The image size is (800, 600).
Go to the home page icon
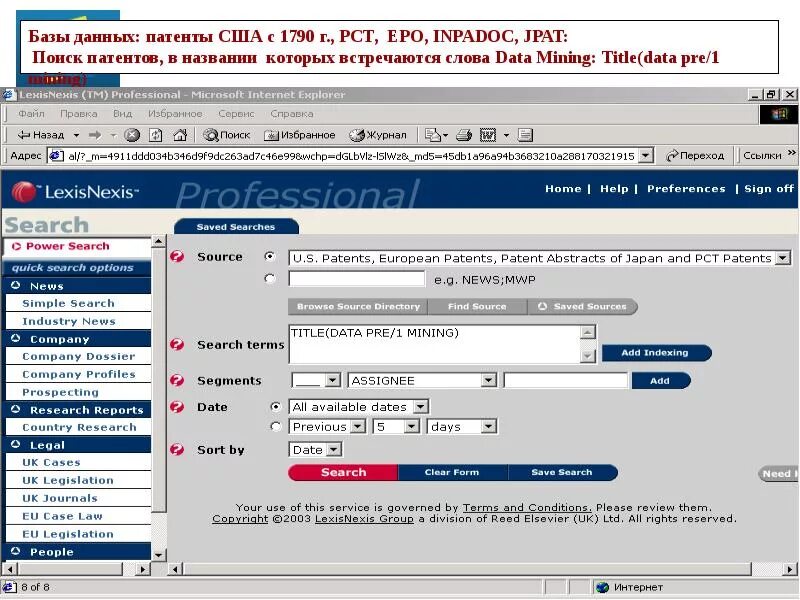[x=180, y=135]
